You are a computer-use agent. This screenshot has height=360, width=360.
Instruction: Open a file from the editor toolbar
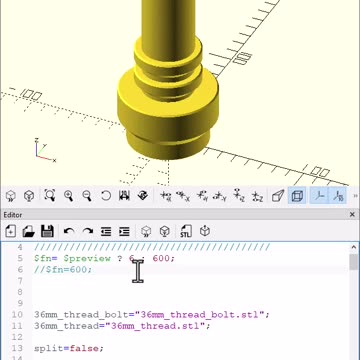tap(29, 231)
